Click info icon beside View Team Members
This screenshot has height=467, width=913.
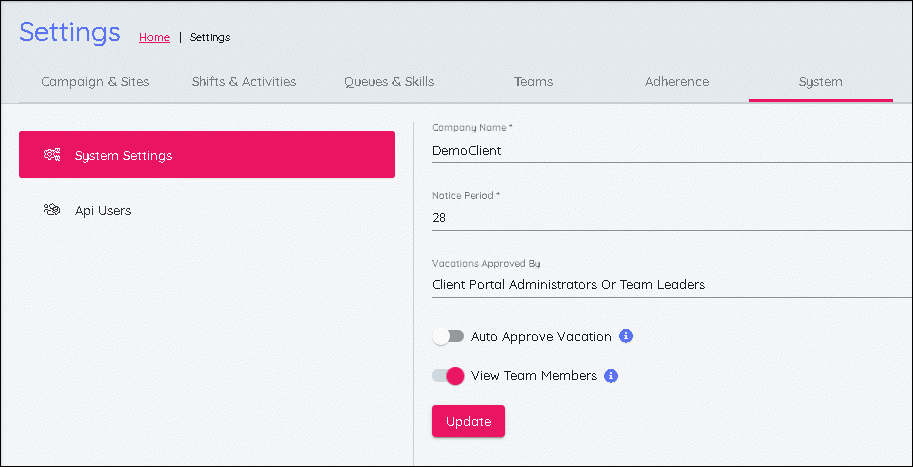pos(611,376)
